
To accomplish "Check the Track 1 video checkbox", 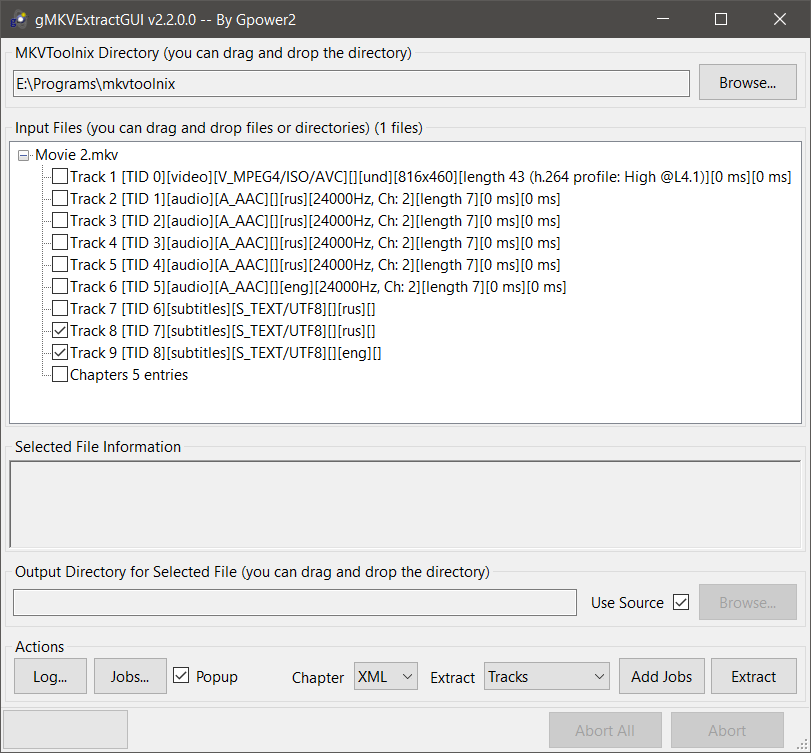I will (60, 177).
